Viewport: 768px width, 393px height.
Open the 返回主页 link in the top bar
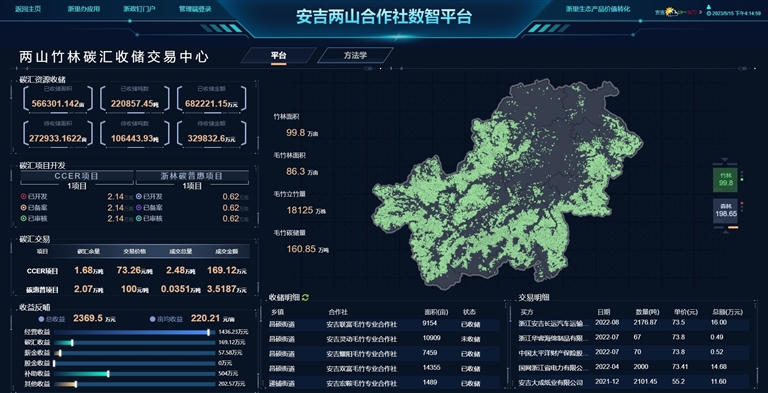pyautogui.click(x=28, y=9)
